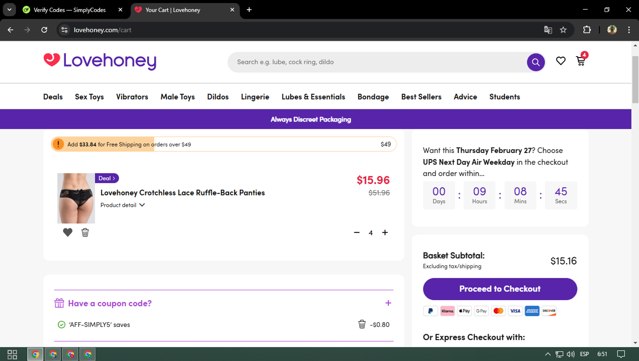Click the Mastercard payment icon
The image size is (639, 361).
click(x=498, y=311)
